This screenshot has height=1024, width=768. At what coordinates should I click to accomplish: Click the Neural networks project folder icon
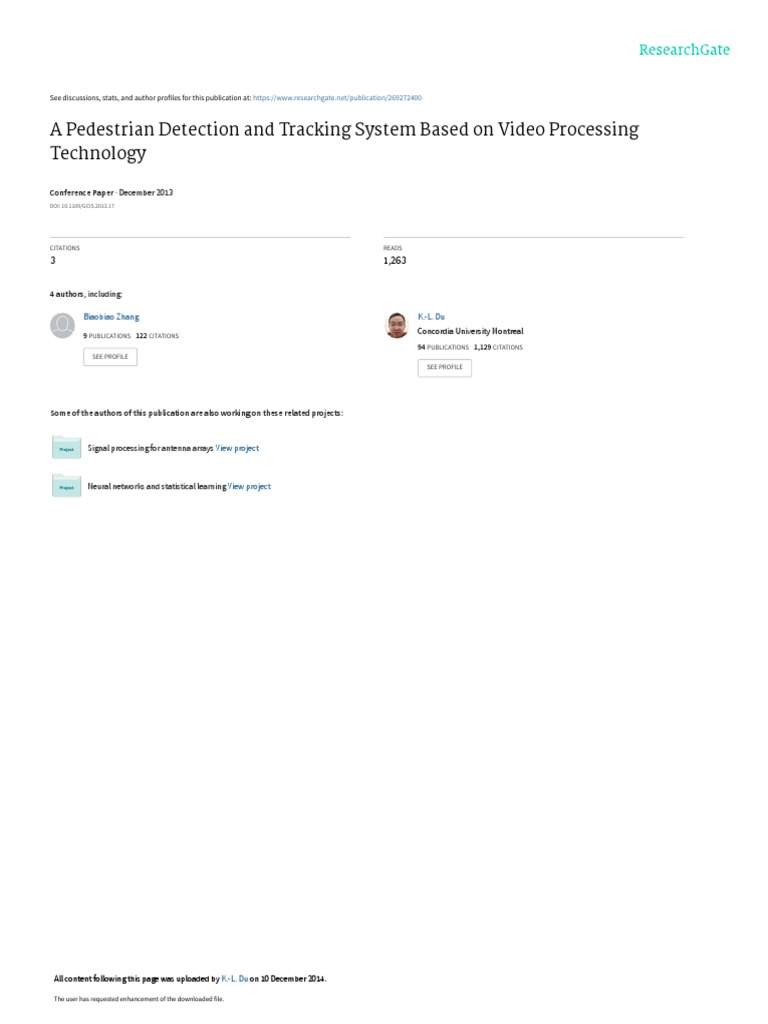66,486
